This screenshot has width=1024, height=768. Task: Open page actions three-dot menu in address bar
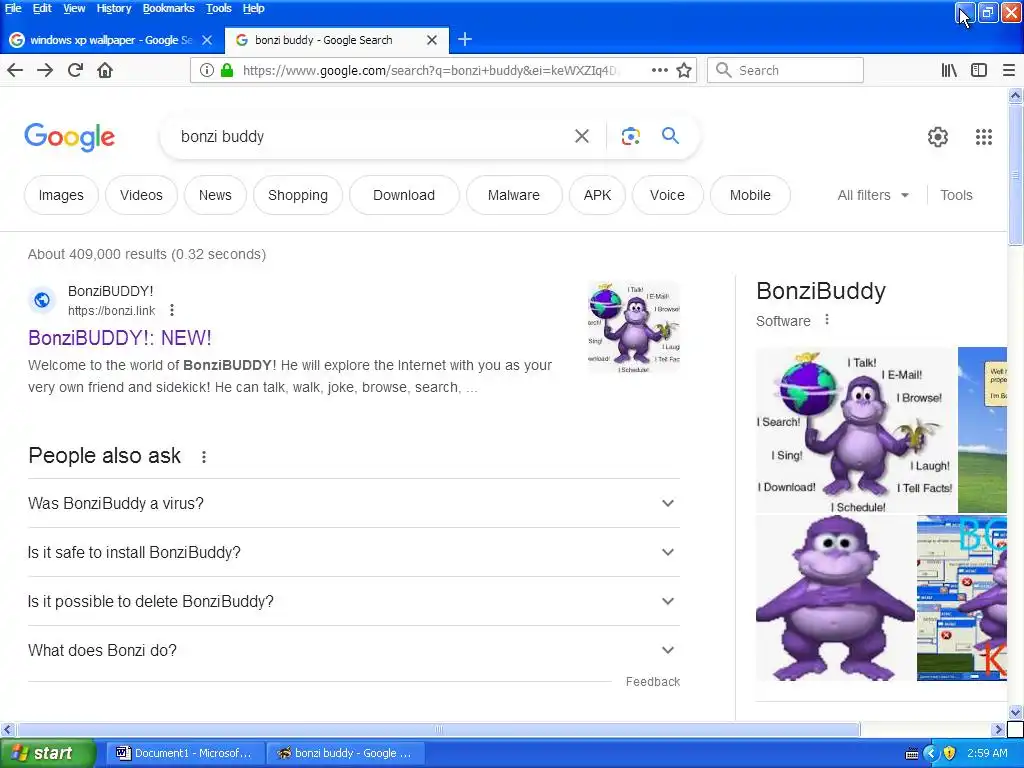(660, 70)
